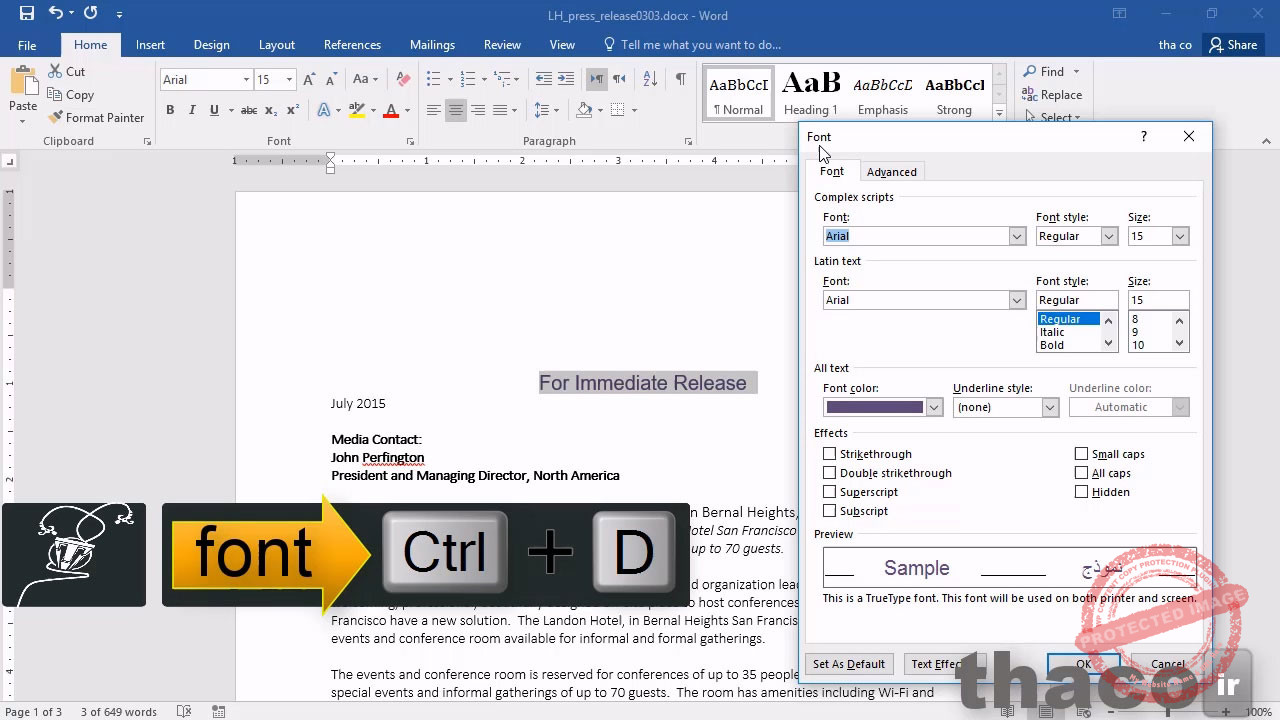
Task: Click the Clear All Formatting icon
Action: 403,79
